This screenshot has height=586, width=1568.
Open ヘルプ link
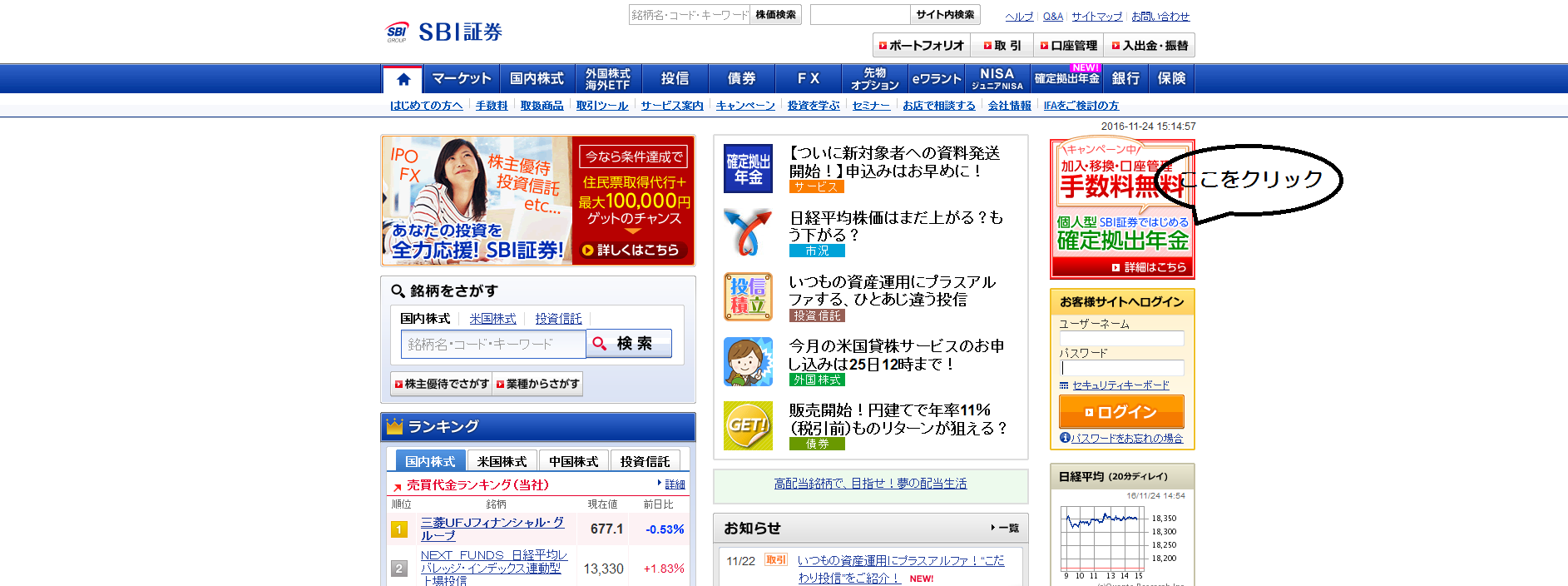[1019, 17]
